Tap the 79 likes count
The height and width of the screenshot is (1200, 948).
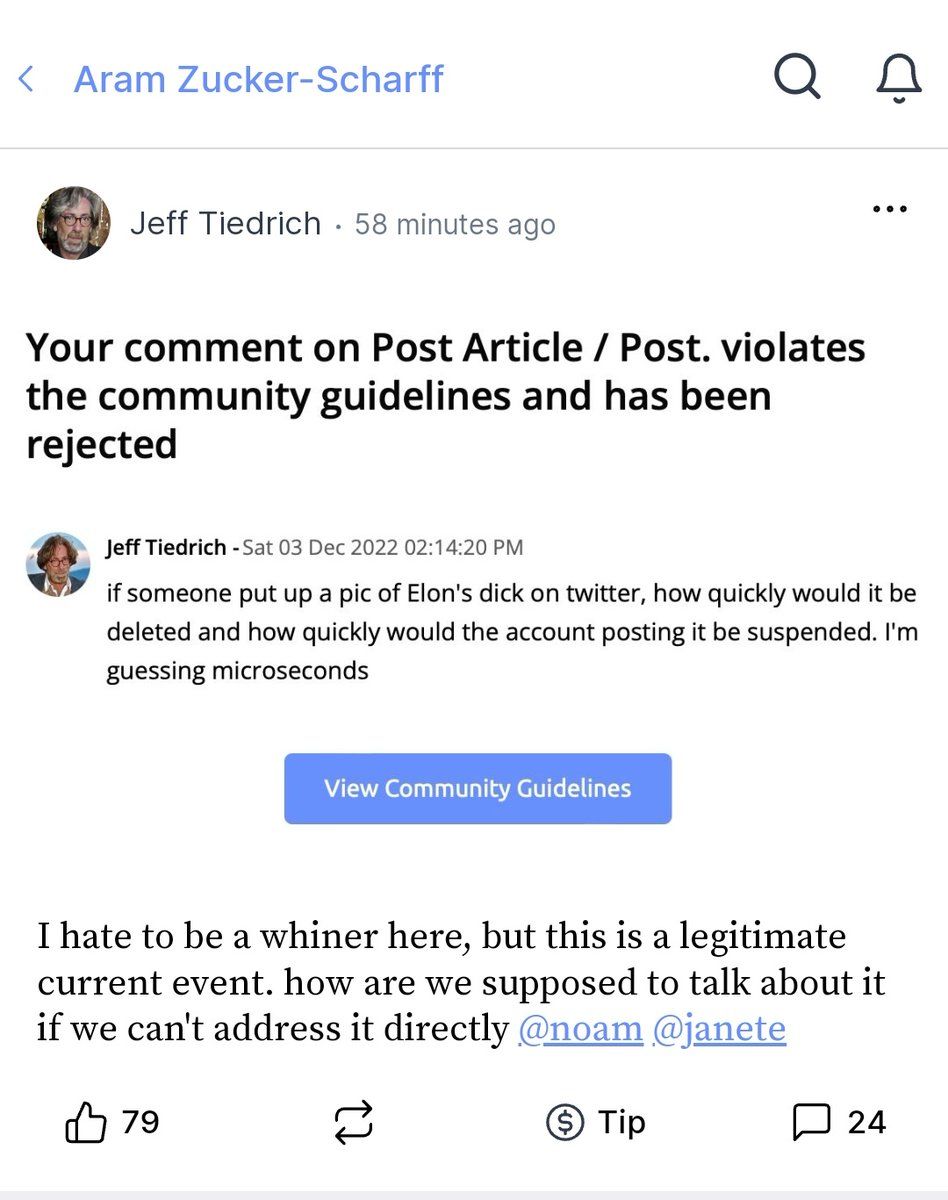[140, 1122]
